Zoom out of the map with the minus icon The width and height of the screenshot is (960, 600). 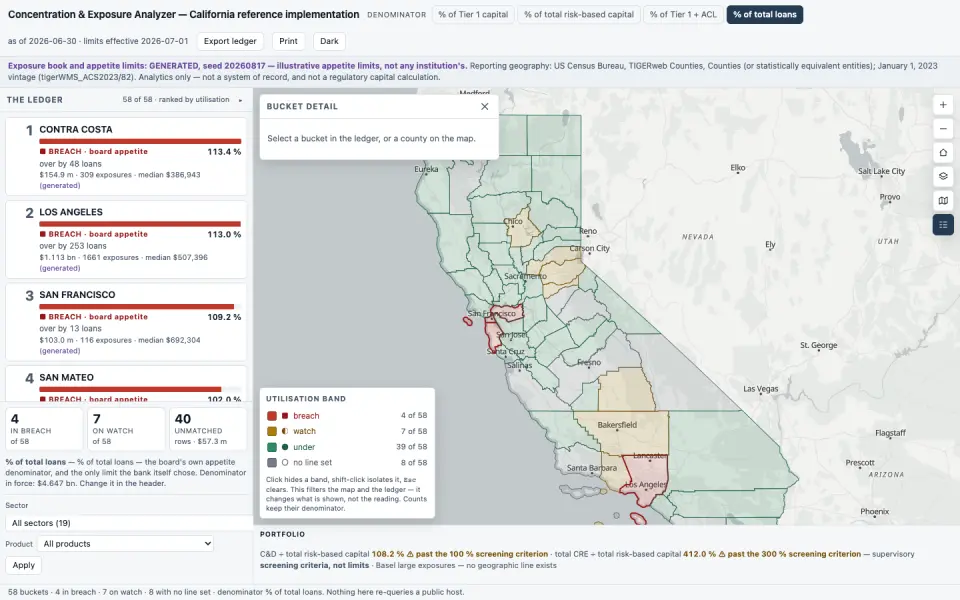(x=943, y=129)
